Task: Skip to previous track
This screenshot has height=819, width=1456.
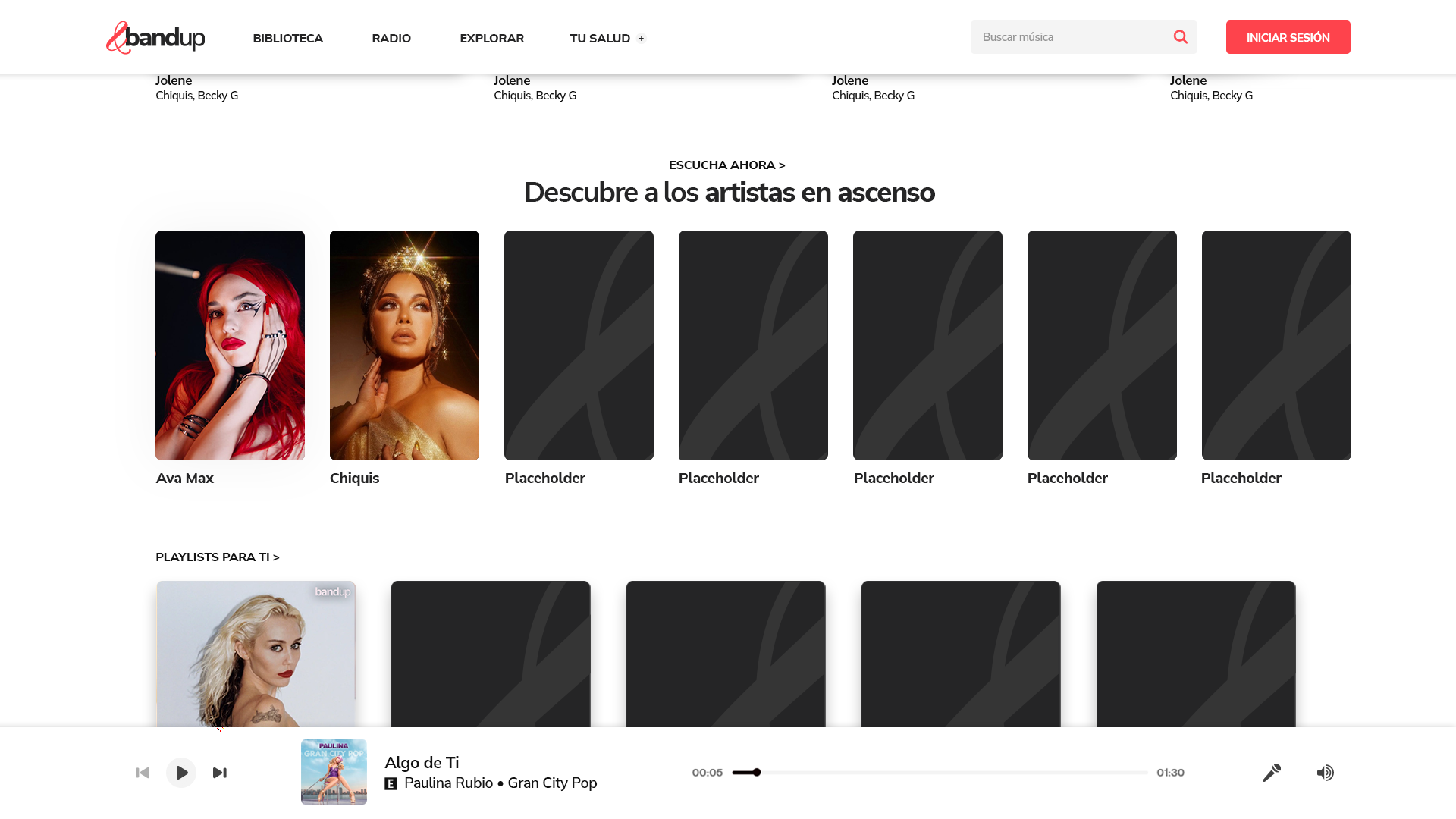Action: click(x=143, y=773)
